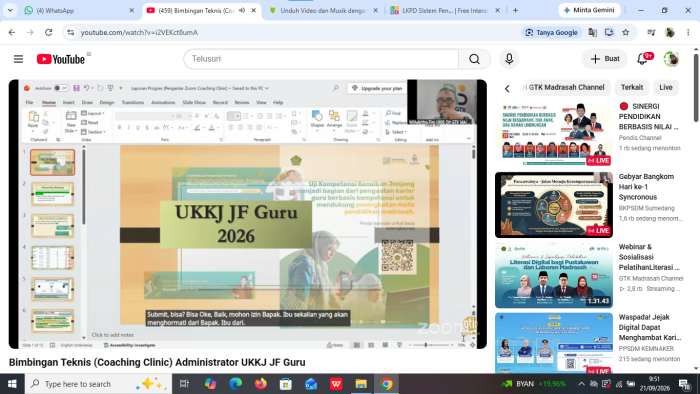Pause the Bimbingan Teknis video player
Viewport: 700px width, 394px height.
(x=248, y=214)
